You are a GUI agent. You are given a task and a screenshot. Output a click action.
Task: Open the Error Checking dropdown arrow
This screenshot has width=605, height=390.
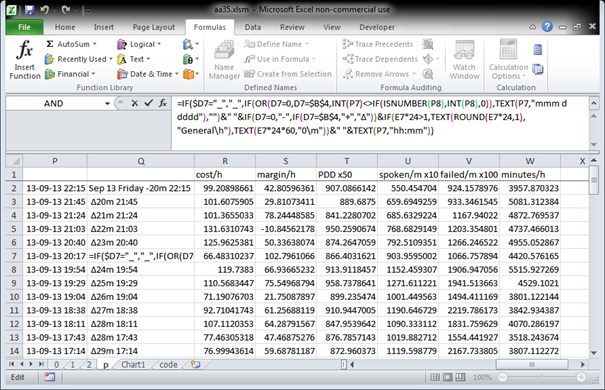click(438, 59)
